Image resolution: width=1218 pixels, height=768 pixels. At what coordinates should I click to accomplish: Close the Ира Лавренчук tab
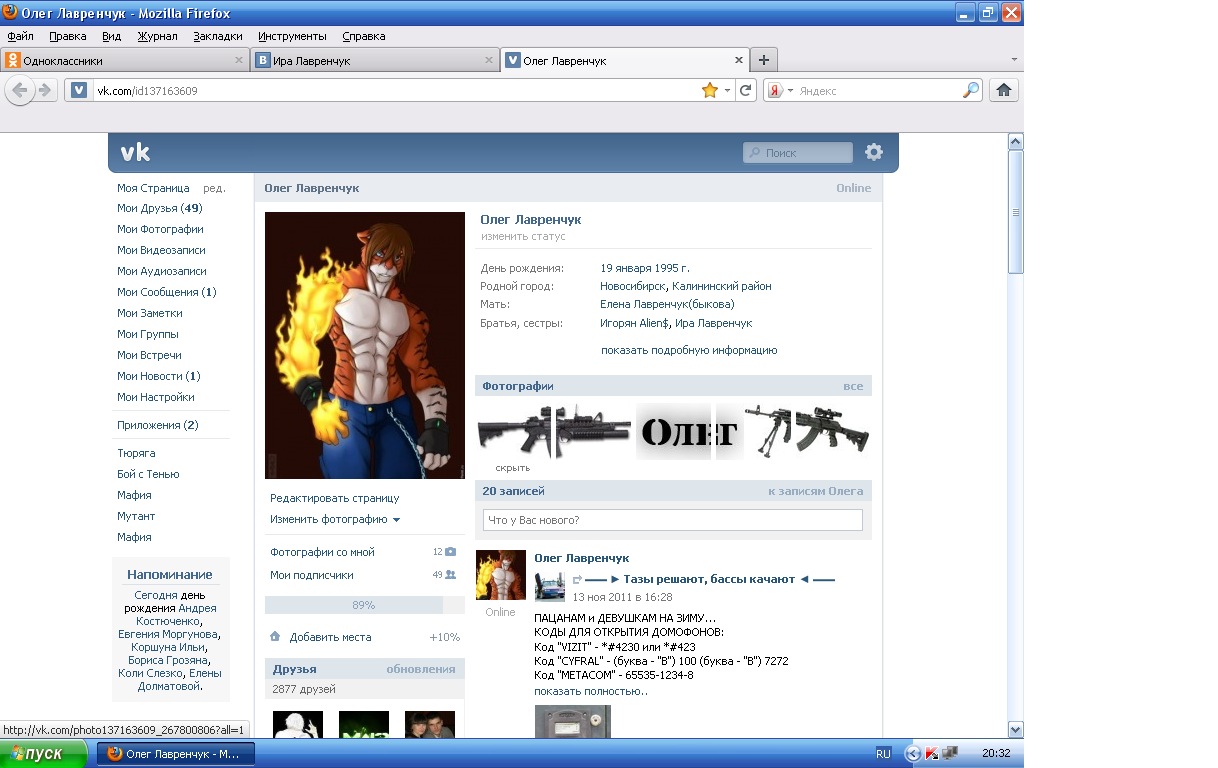pos(490,60)
